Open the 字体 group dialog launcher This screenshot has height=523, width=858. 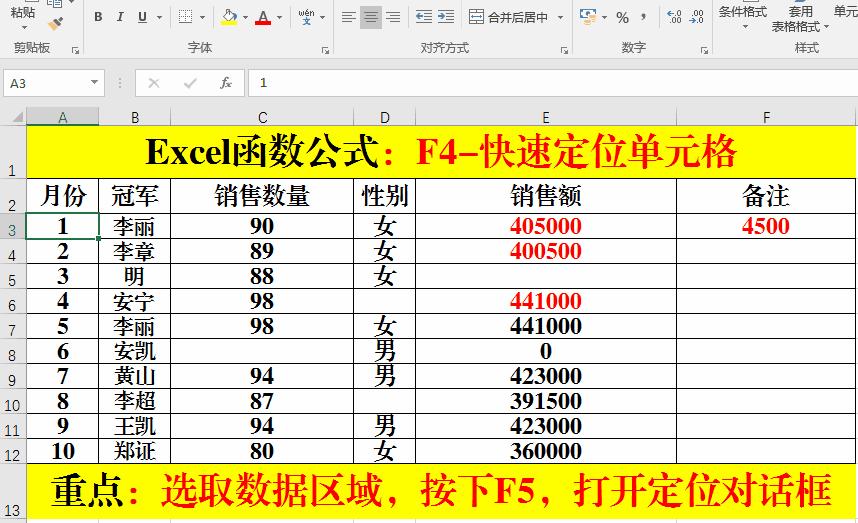[x=325, y=50]
